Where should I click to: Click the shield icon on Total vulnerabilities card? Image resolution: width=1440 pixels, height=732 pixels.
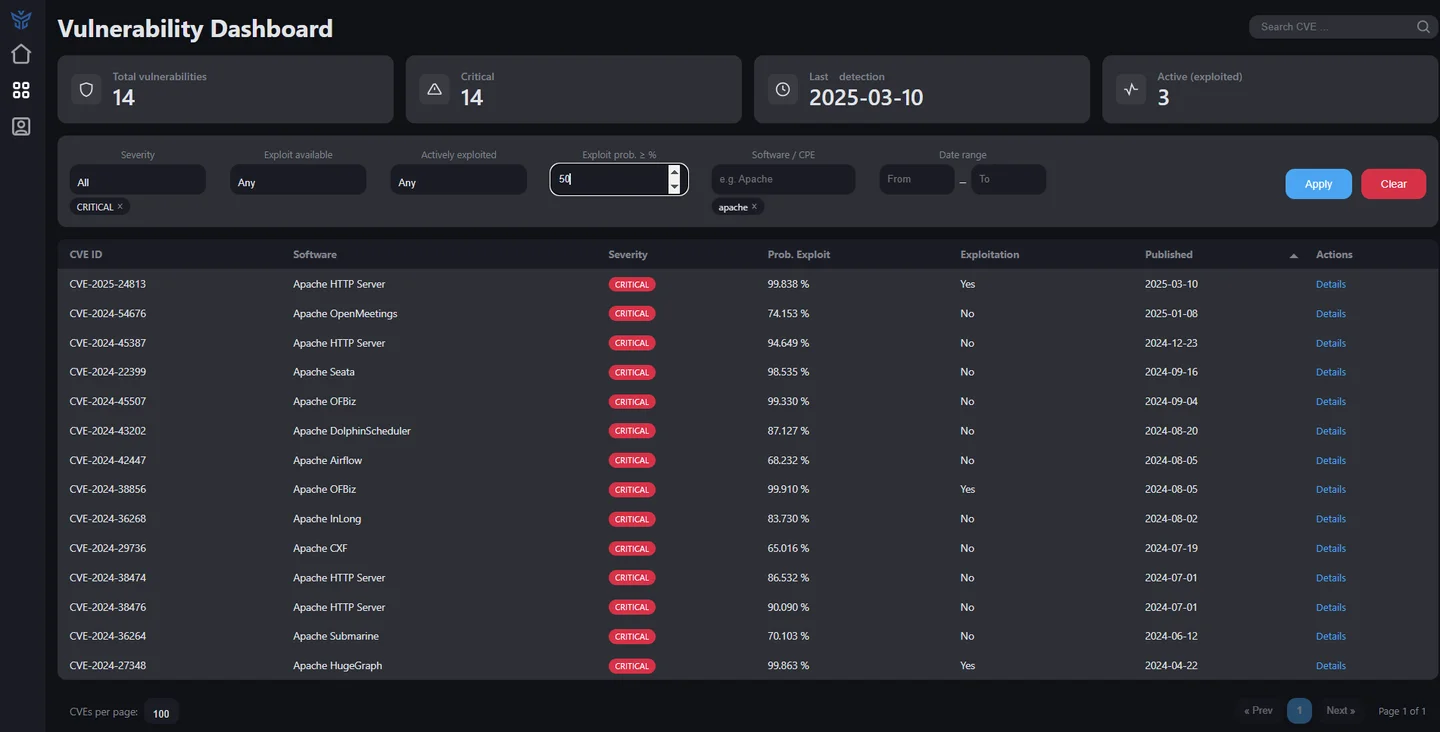[x=87, y=89]
